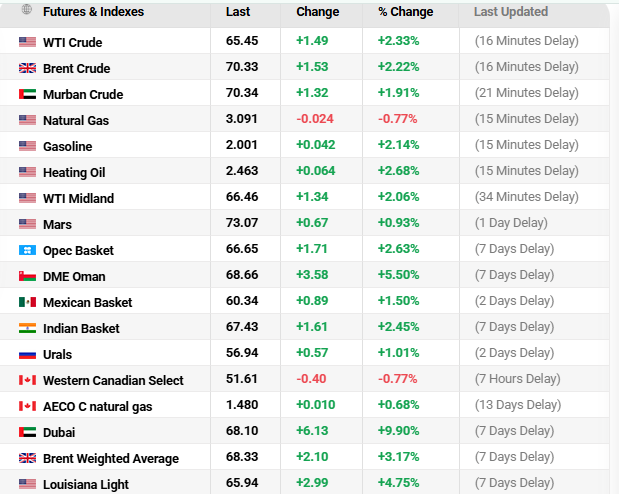Open the Murban Crude link

(83, 94)
